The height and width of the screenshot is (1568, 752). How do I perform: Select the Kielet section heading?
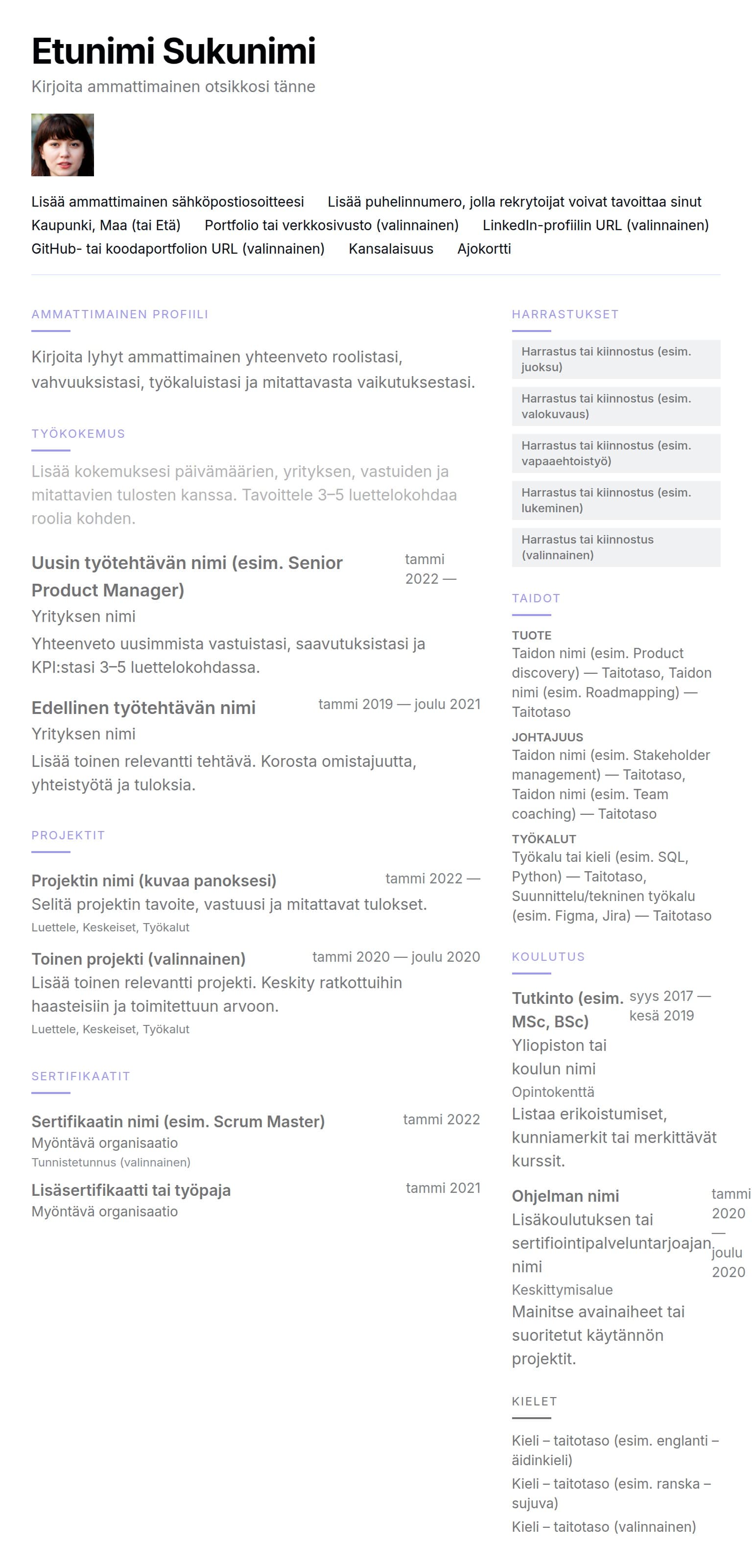pos(534,1401)
